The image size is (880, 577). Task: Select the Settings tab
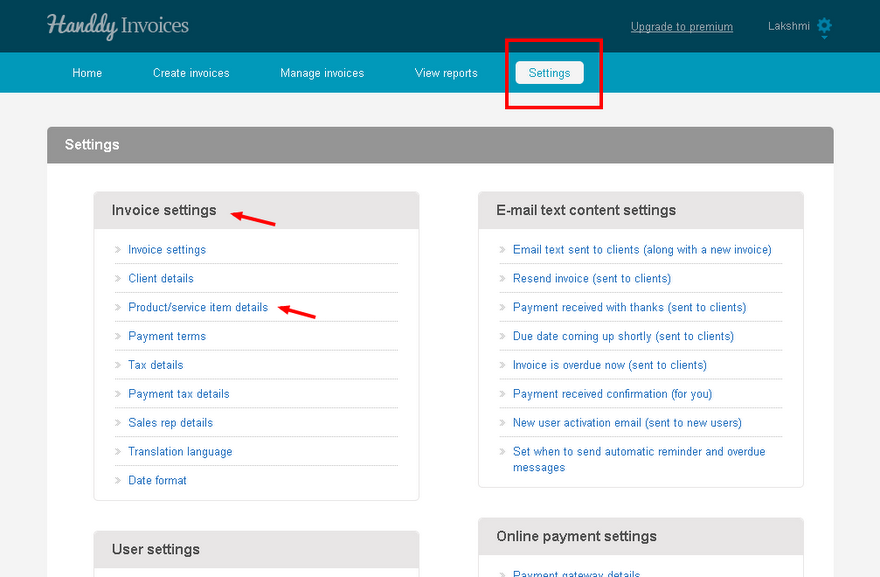click(549, 73)
